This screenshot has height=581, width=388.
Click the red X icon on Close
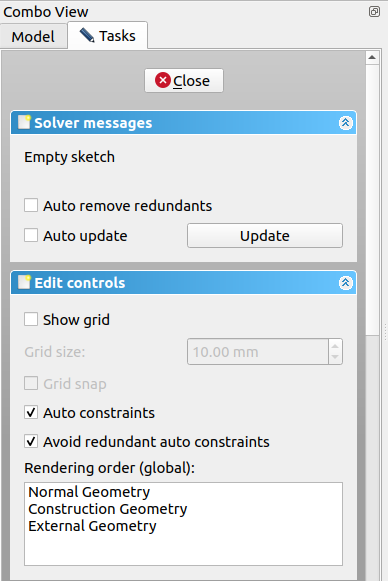point(163,80)
